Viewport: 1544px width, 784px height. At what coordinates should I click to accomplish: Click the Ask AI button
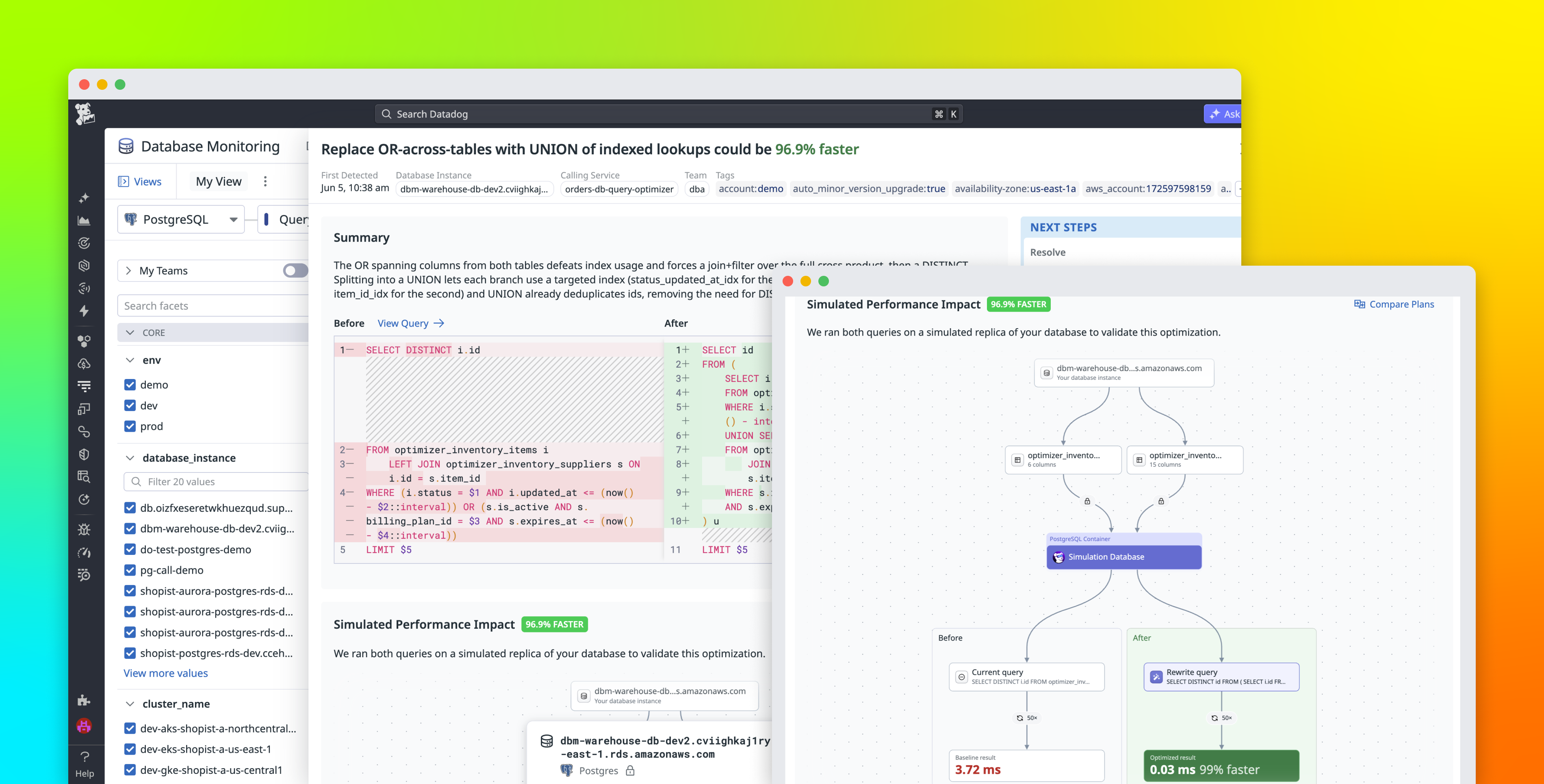(1223, 114)
